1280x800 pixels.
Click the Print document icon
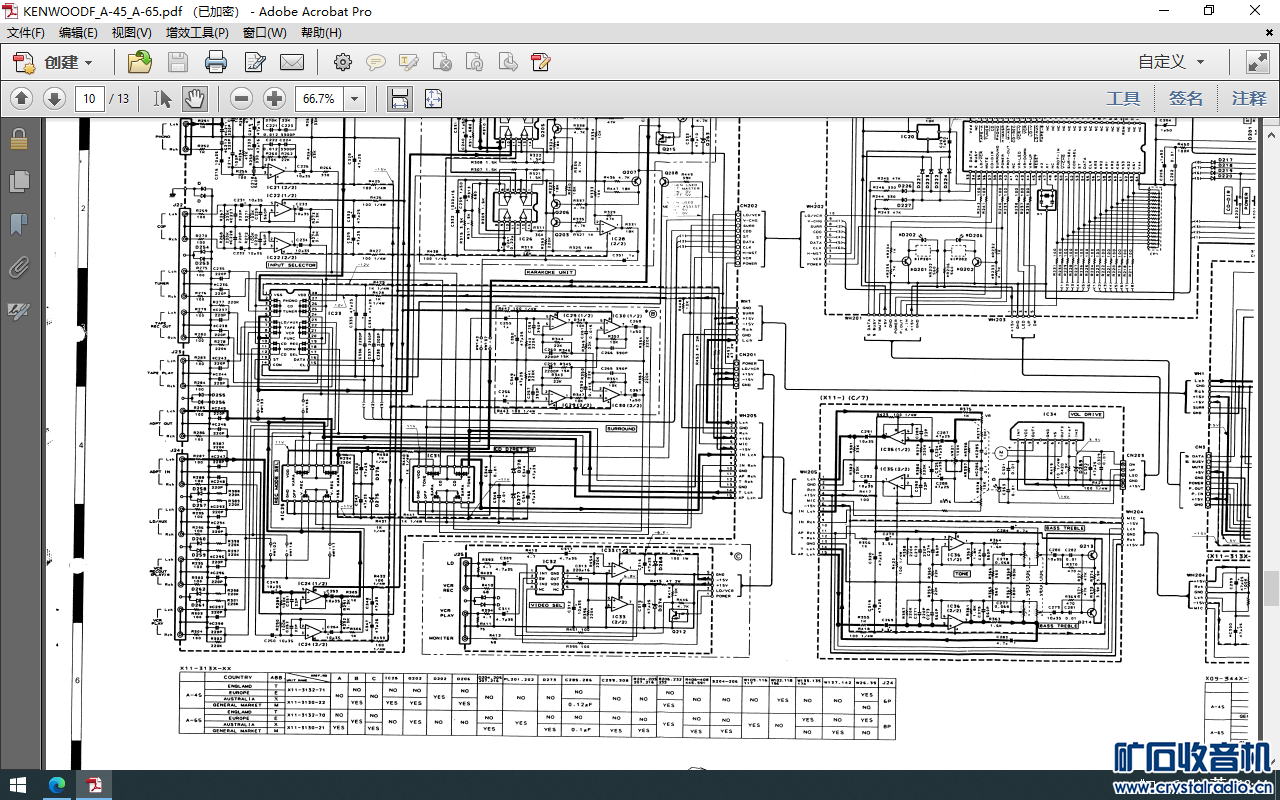pyautogui.click(x=215, y=62)
